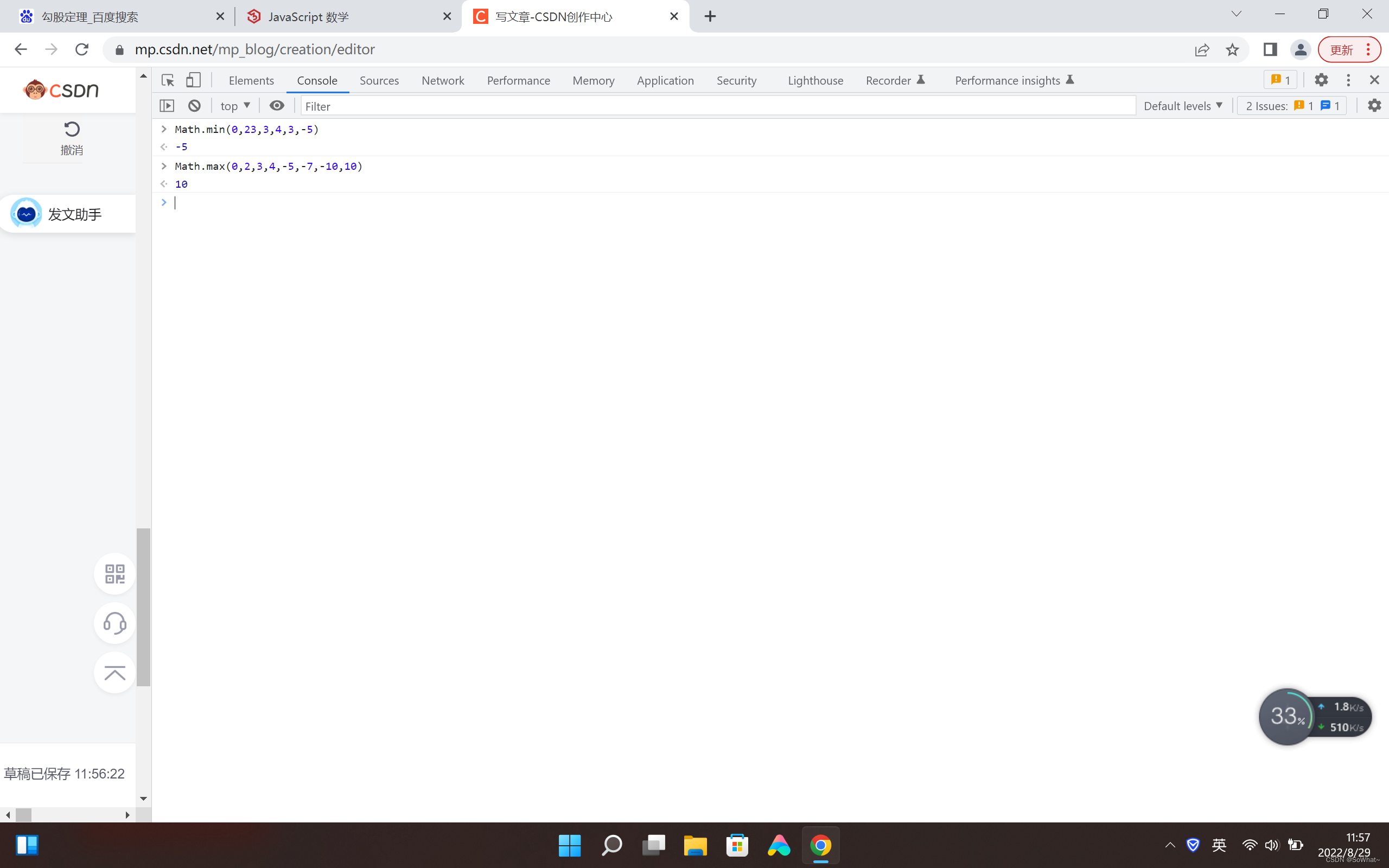Image resolution: width=1389 pixels, height=868 pixels.
Task: Open the console settings gear icon
Action: click(x=1374, y=106)
